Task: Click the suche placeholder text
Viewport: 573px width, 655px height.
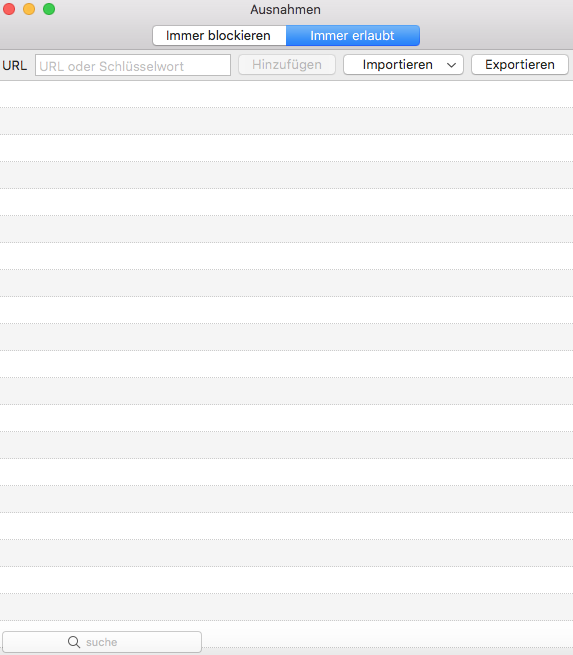Action: (101, 642)
